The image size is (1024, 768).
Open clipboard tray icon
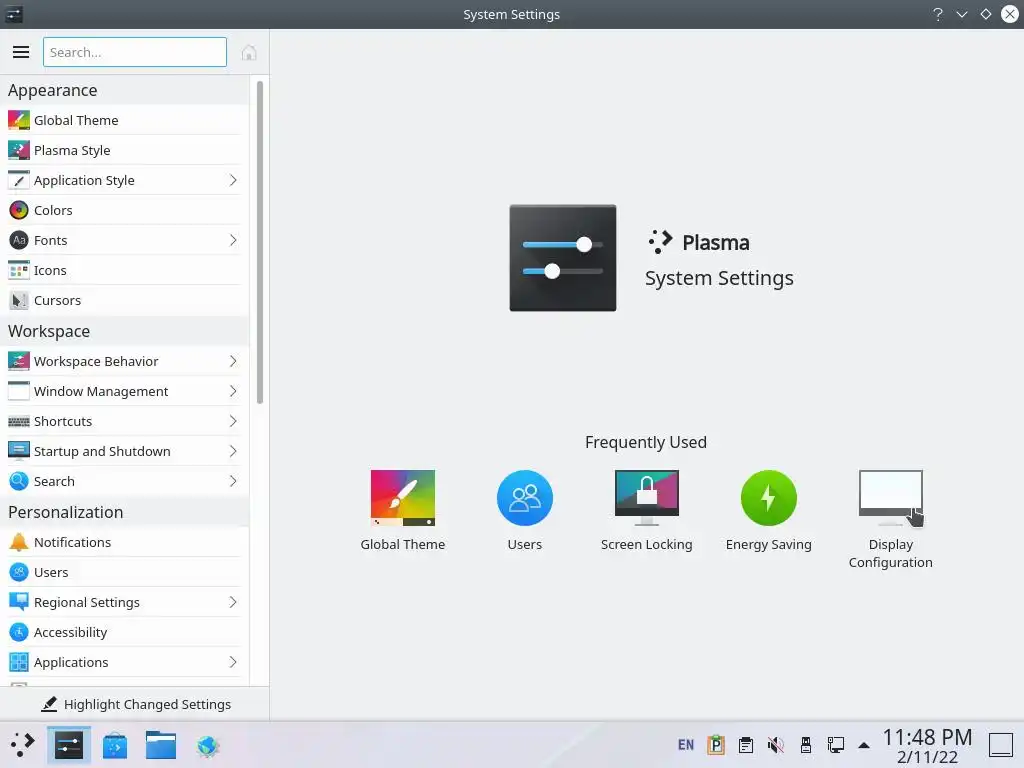click(746, 744)
